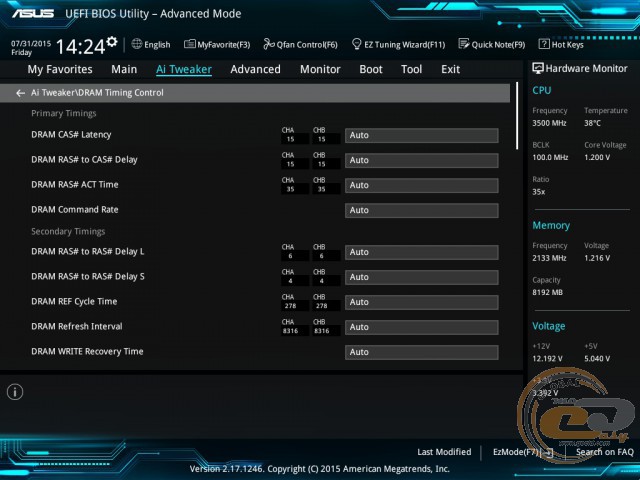
Task: Select DRAM REF Cycle Time label
Action: click(x=74, y=302)
